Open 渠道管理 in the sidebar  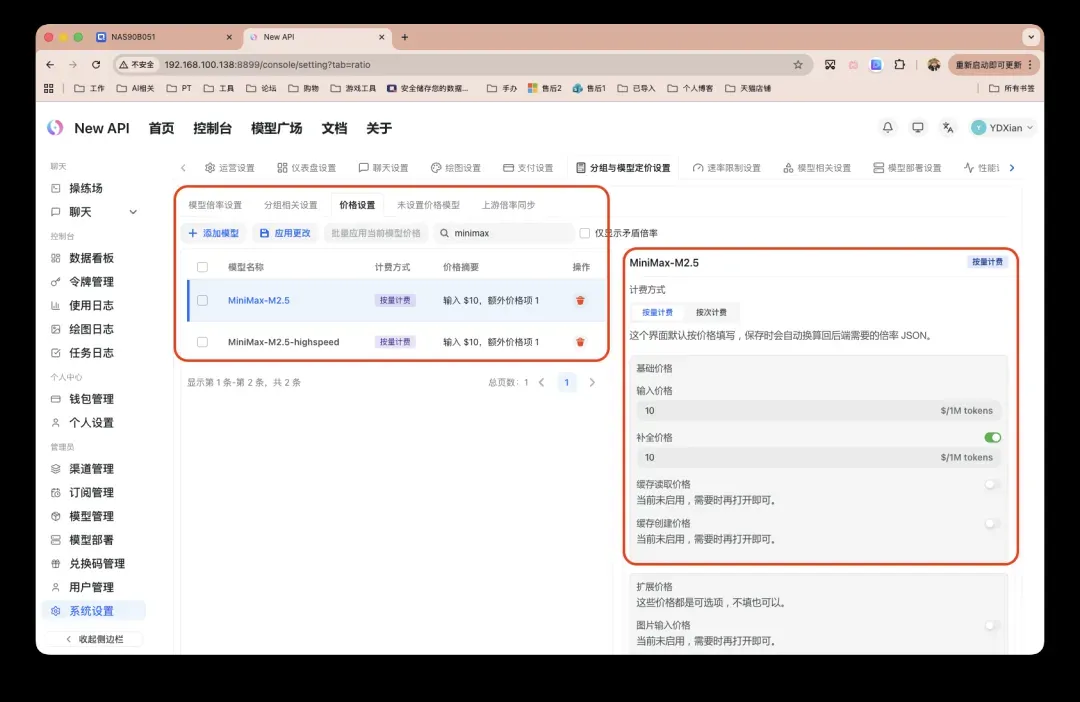(91, 469)
